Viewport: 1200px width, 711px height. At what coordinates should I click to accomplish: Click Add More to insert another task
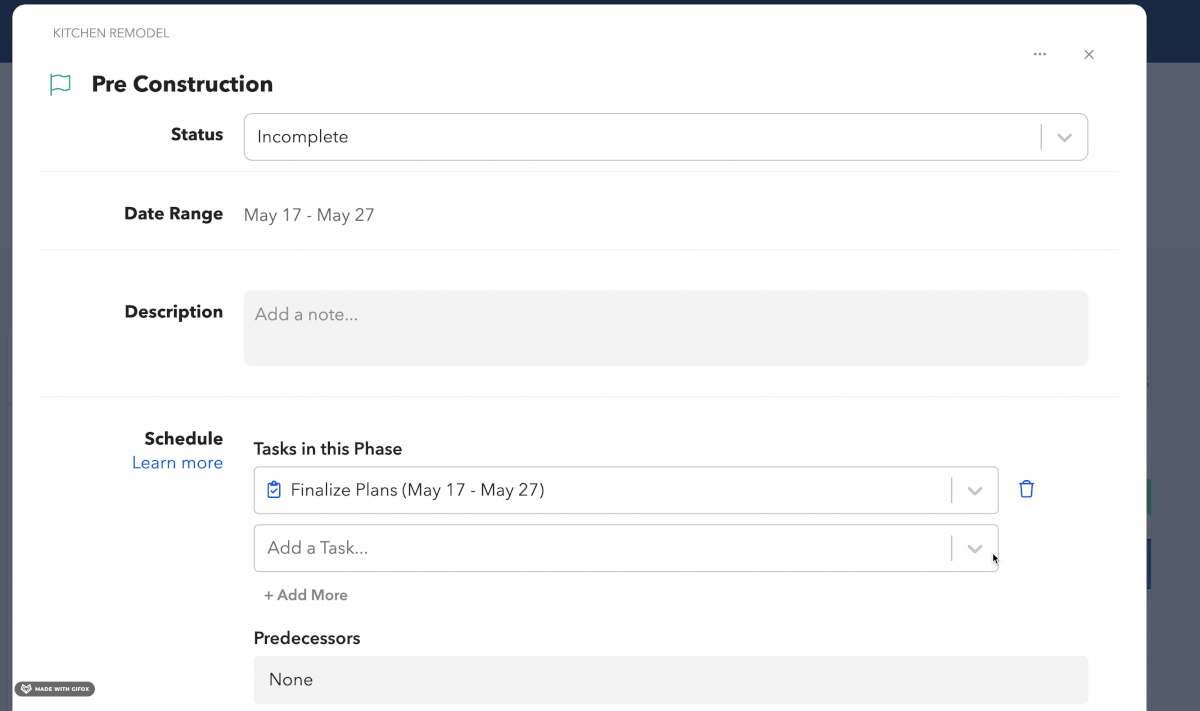[306, 594]
